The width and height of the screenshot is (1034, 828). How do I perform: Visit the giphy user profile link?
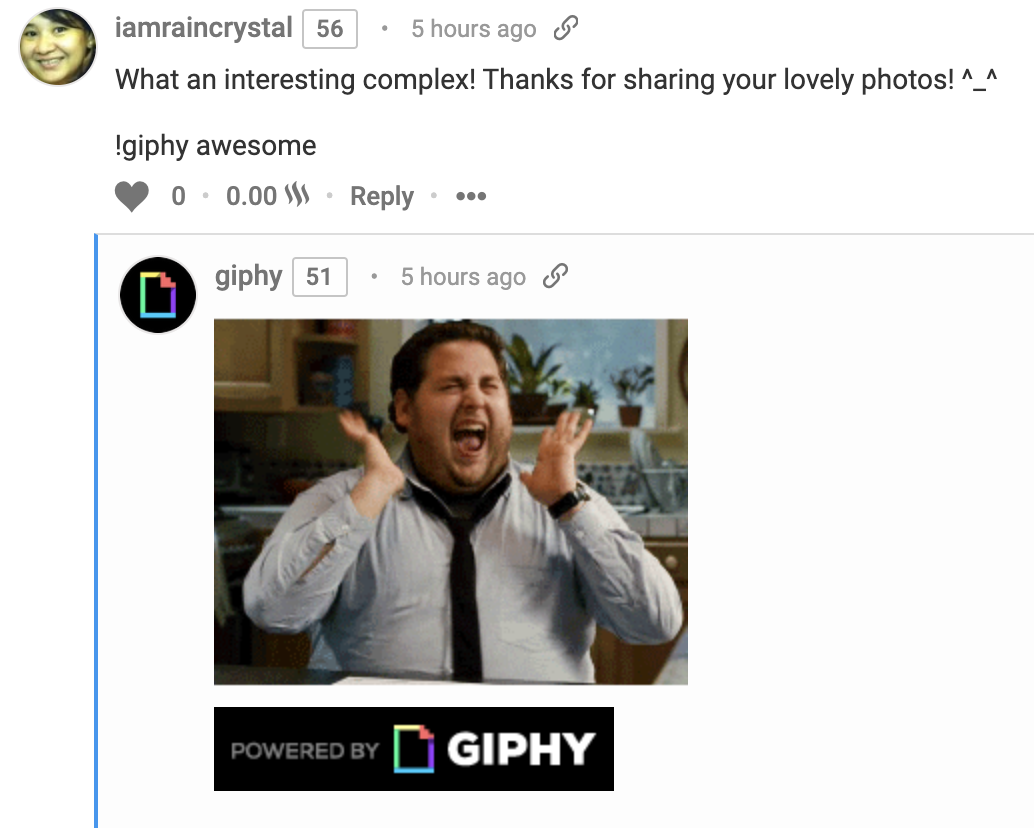(249, 276)
